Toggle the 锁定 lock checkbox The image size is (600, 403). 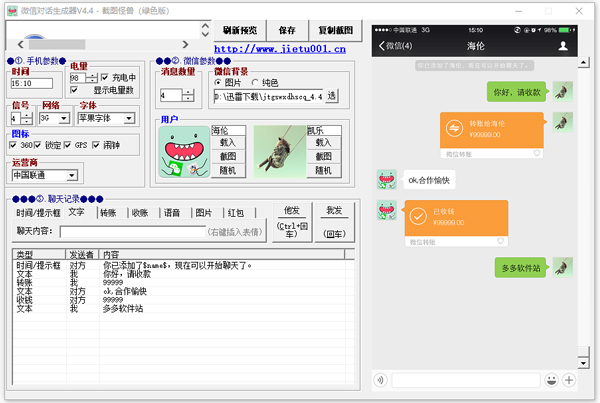(x=38, y=145)
